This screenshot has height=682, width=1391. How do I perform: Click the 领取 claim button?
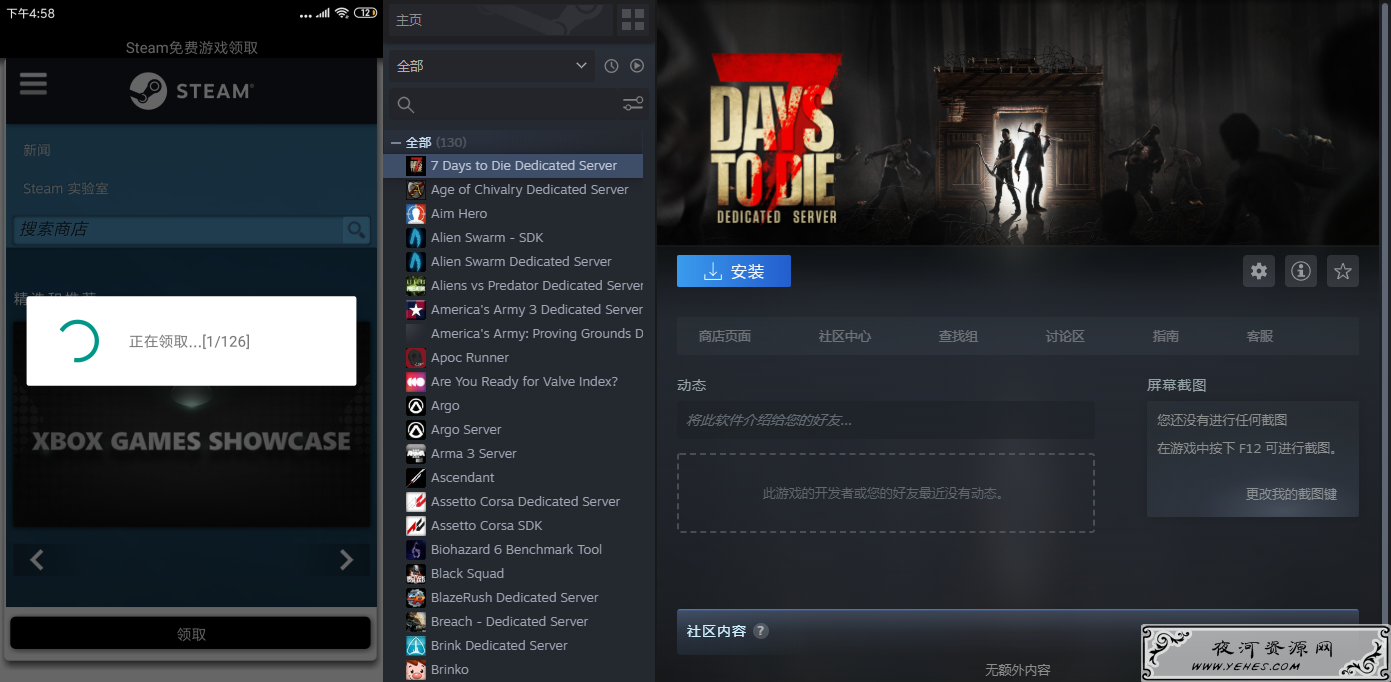click(190, 634)
